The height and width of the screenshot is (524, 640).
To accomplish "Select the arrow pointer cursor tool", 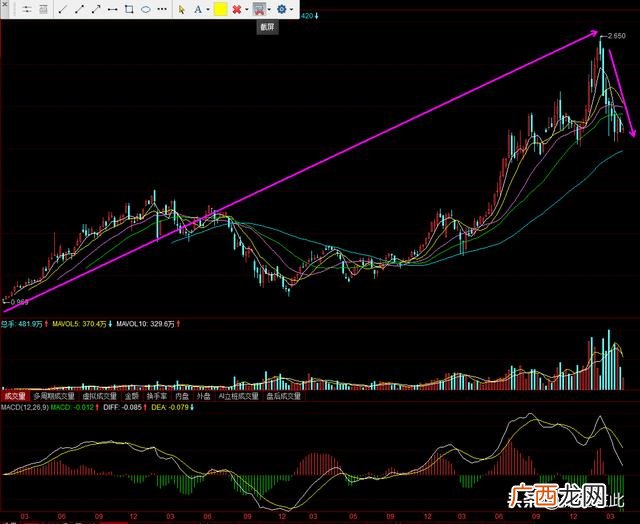I will pos(182,9).
